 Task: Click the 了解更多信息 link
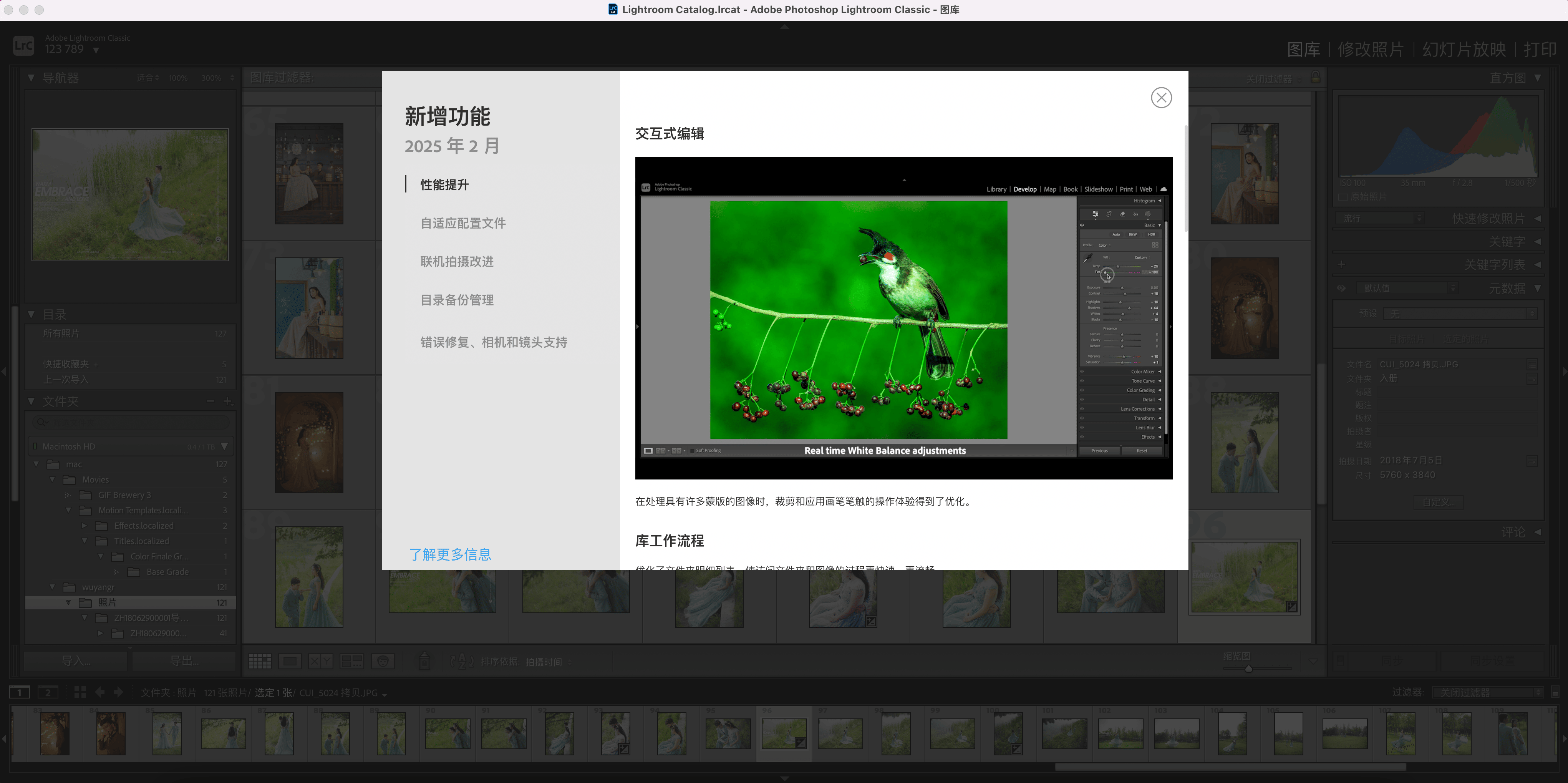point(450,555)
